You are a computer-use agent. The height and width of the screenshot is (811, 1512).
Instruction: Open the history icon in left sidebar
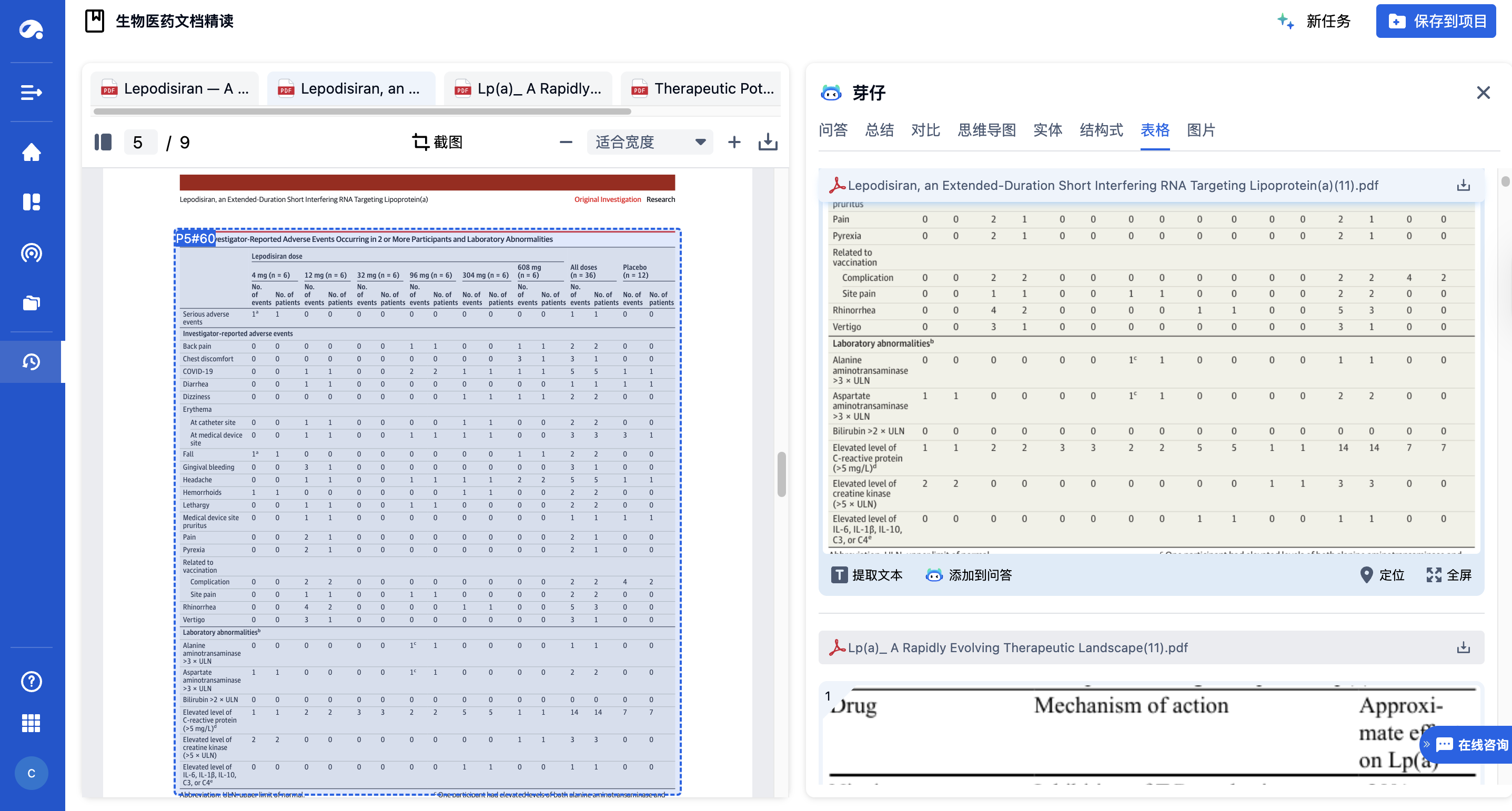click(x=32, y=361)
